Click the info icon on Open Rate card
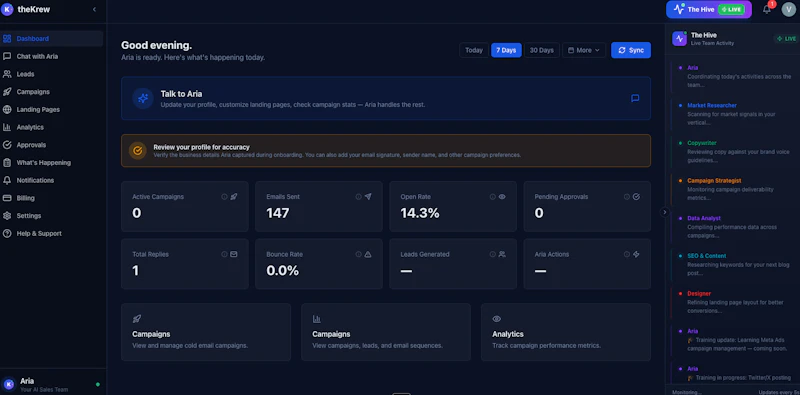This screenshot has height=395, width=800. 493,196
